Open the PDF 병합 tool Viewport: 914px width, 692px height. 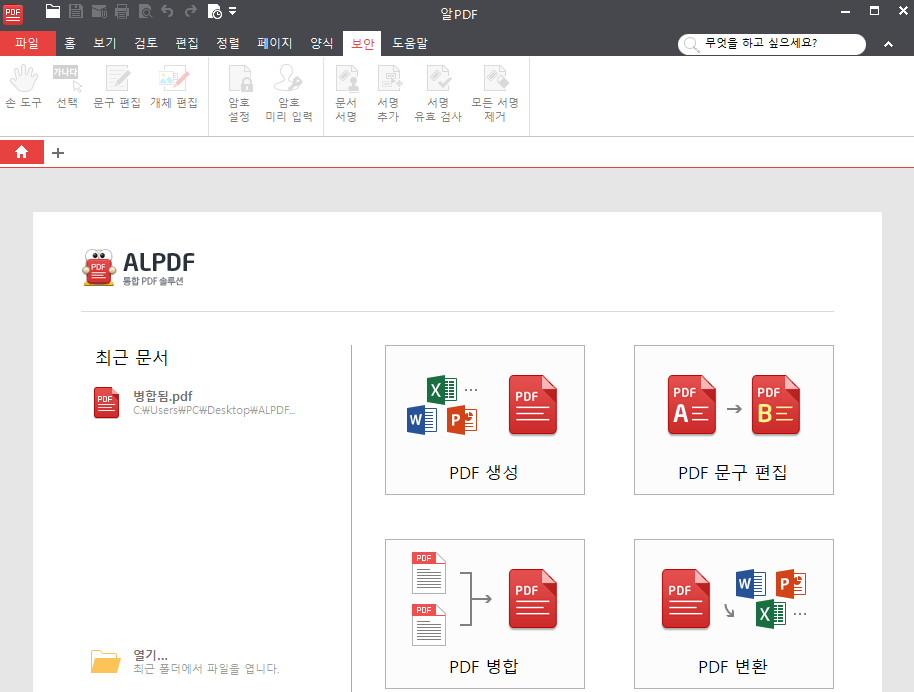[x=484, y=613]
